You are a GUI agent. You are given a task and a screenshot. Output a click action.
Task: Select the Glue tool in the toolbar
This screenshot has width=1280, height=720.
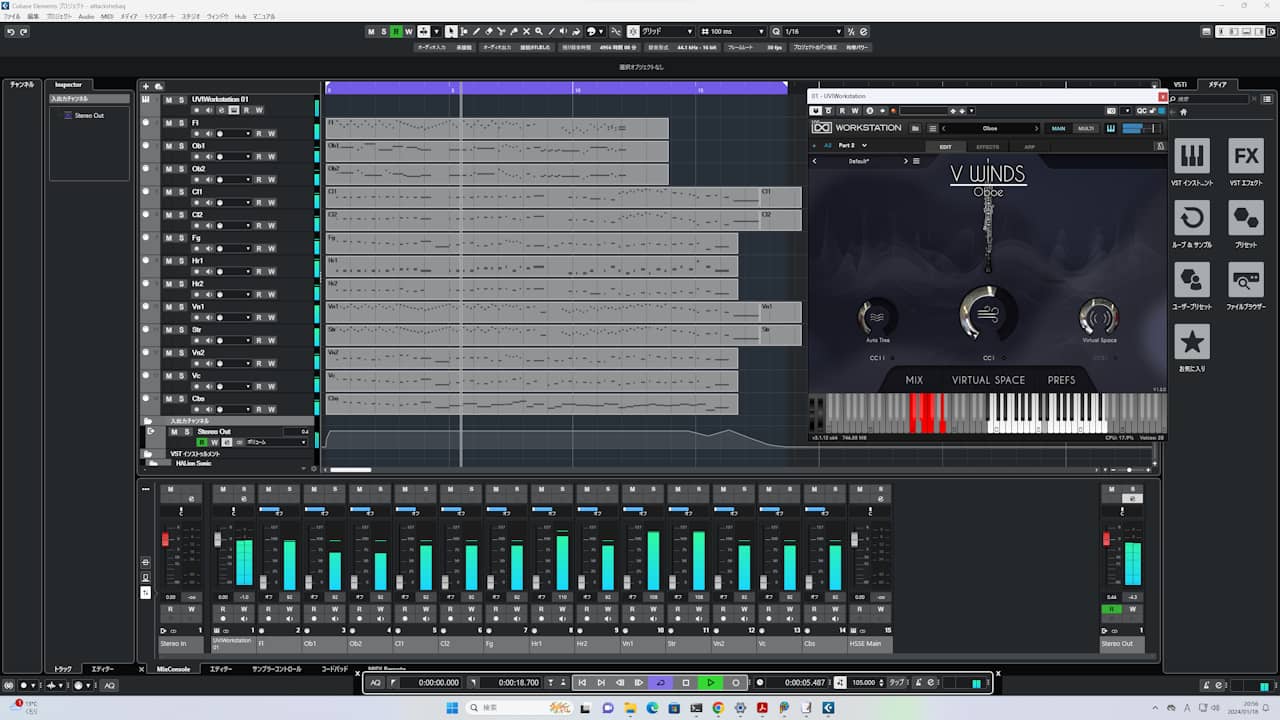coord(514,31)
